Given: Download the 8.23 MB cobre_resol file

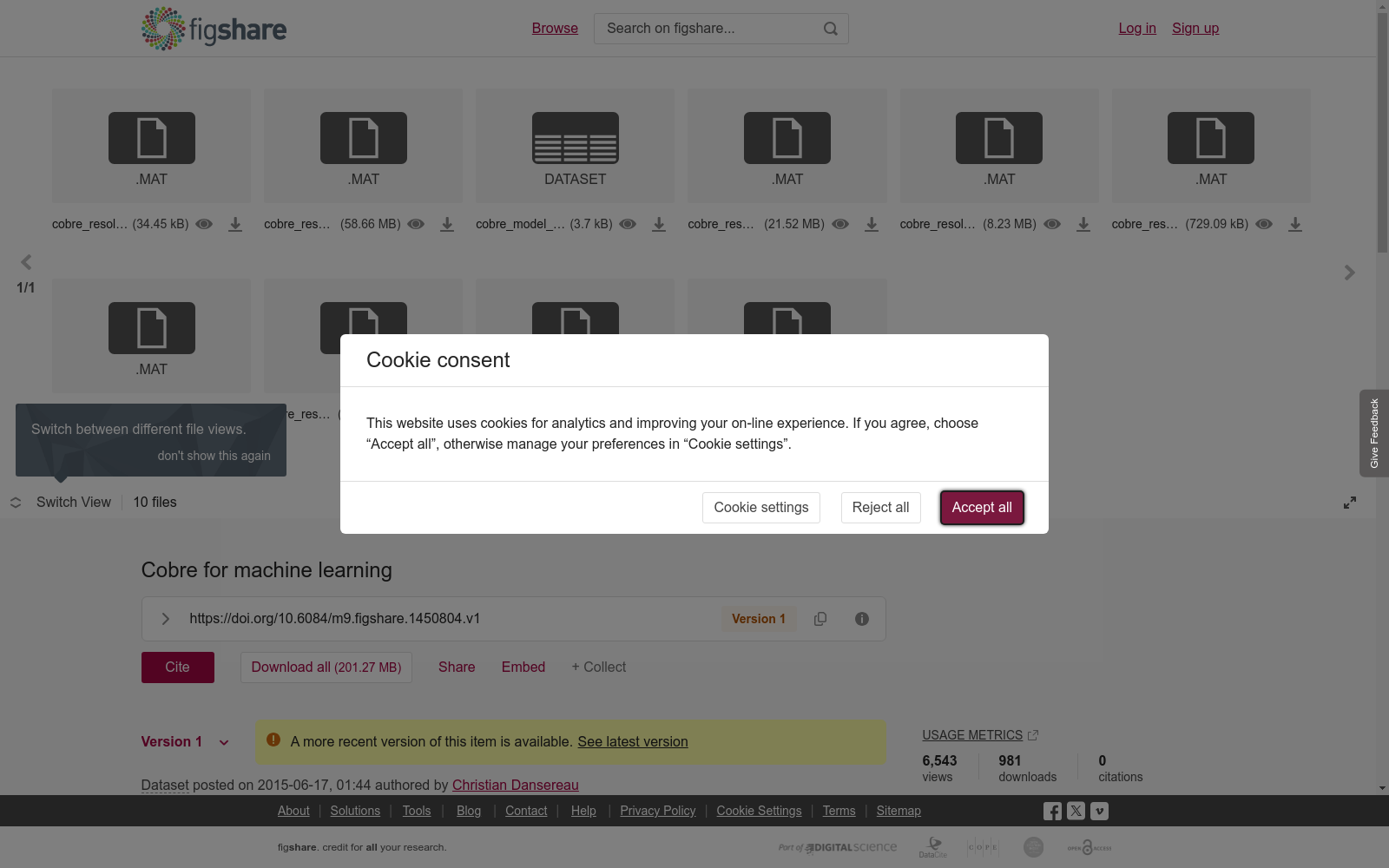Looking at the screenshot, I should (1083, 224).
